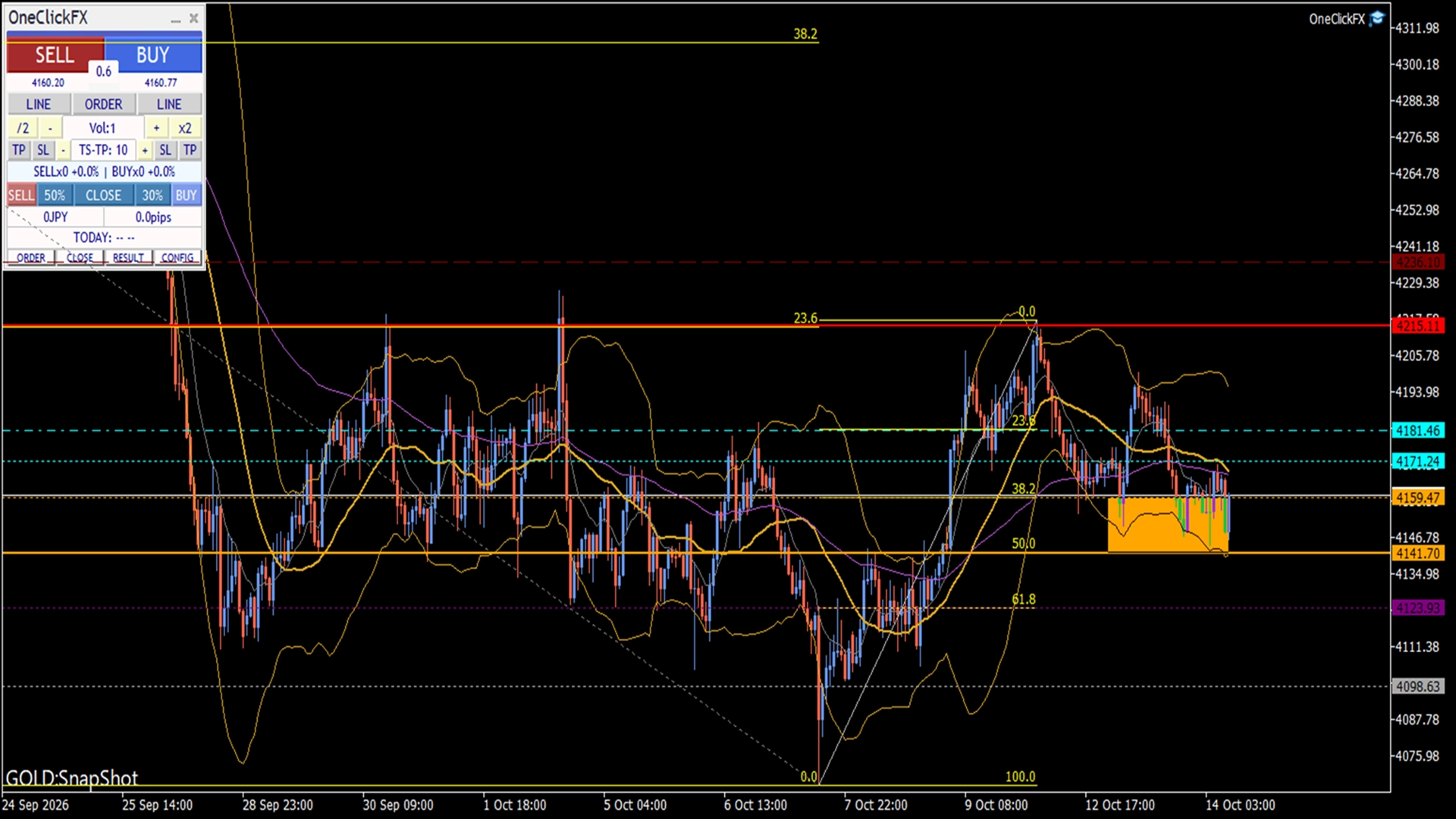Viewport: 1456px width, 819px height.
Task: Close sell positions with the small SELL button
Action: pyautogui.click(x=21, y=196)
